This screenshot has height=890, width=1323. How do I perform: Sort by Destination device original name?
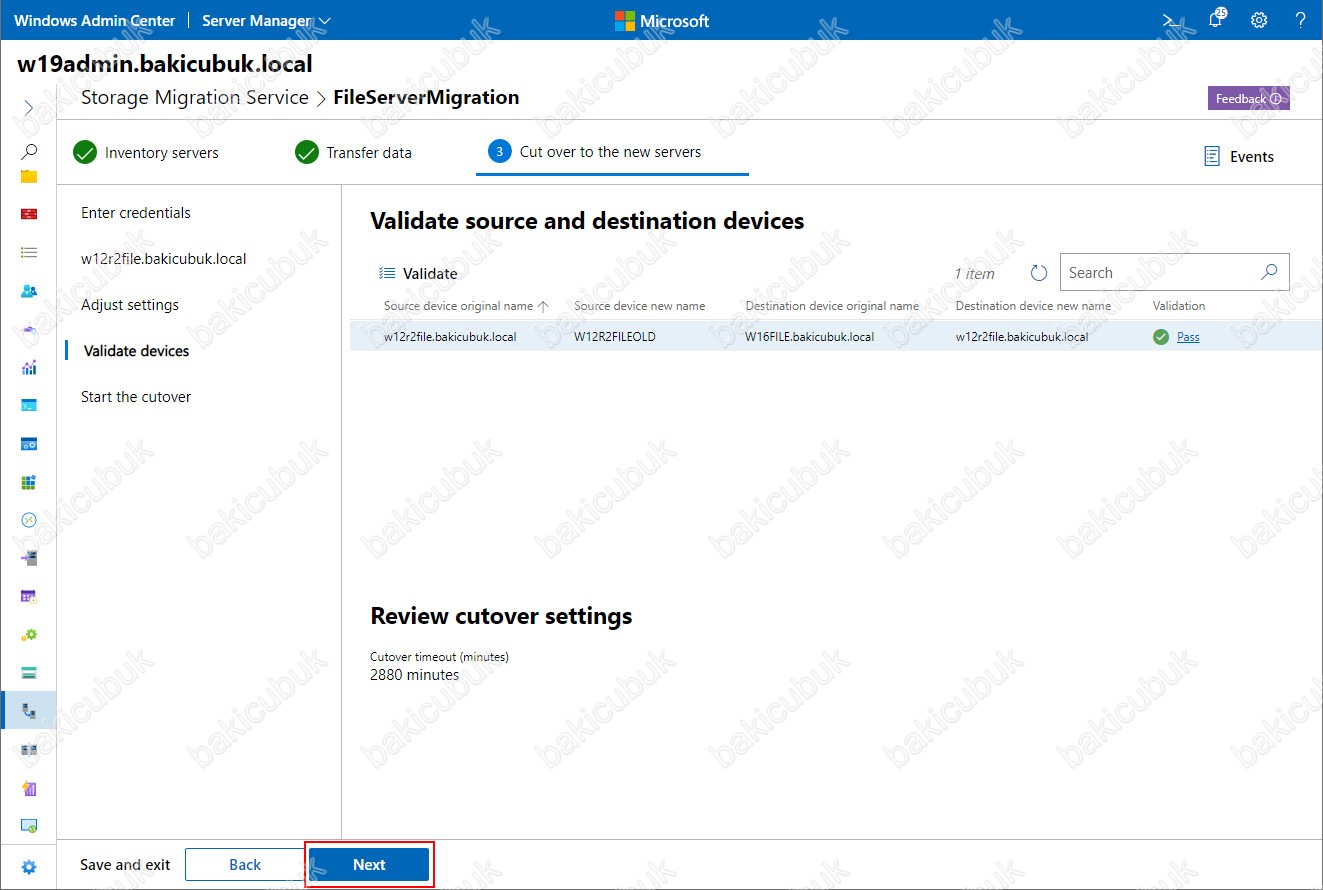(x=832, y=306)
